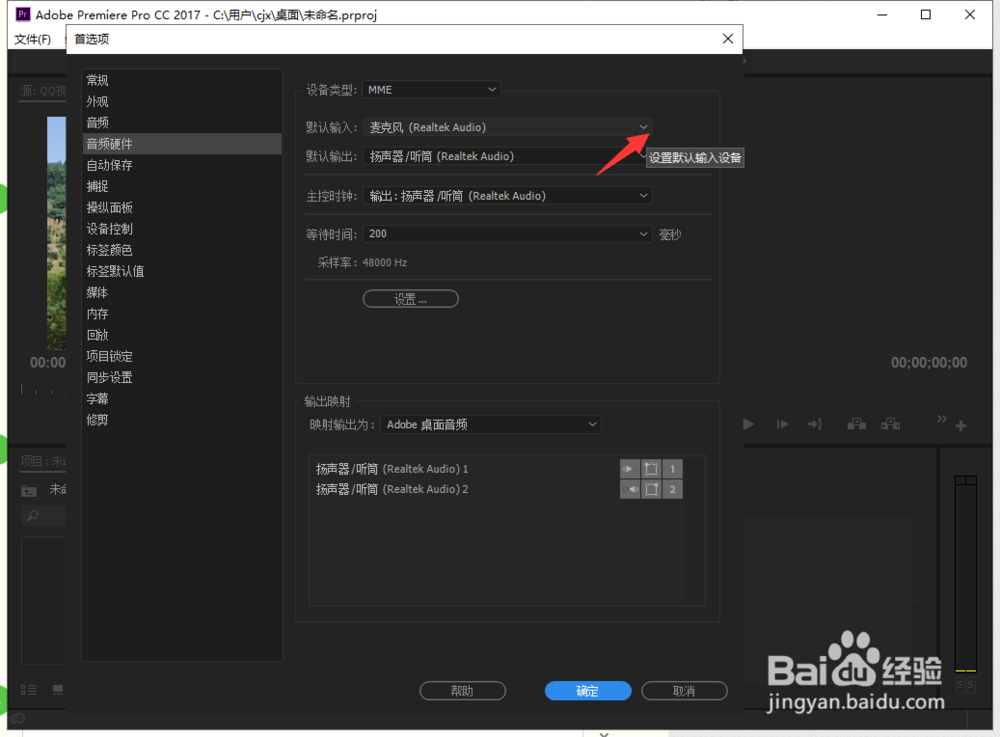Image resolution: width=1000 pixels, height=737 pixels.
Task: Click search field in project panel
Action: [44, 515]
